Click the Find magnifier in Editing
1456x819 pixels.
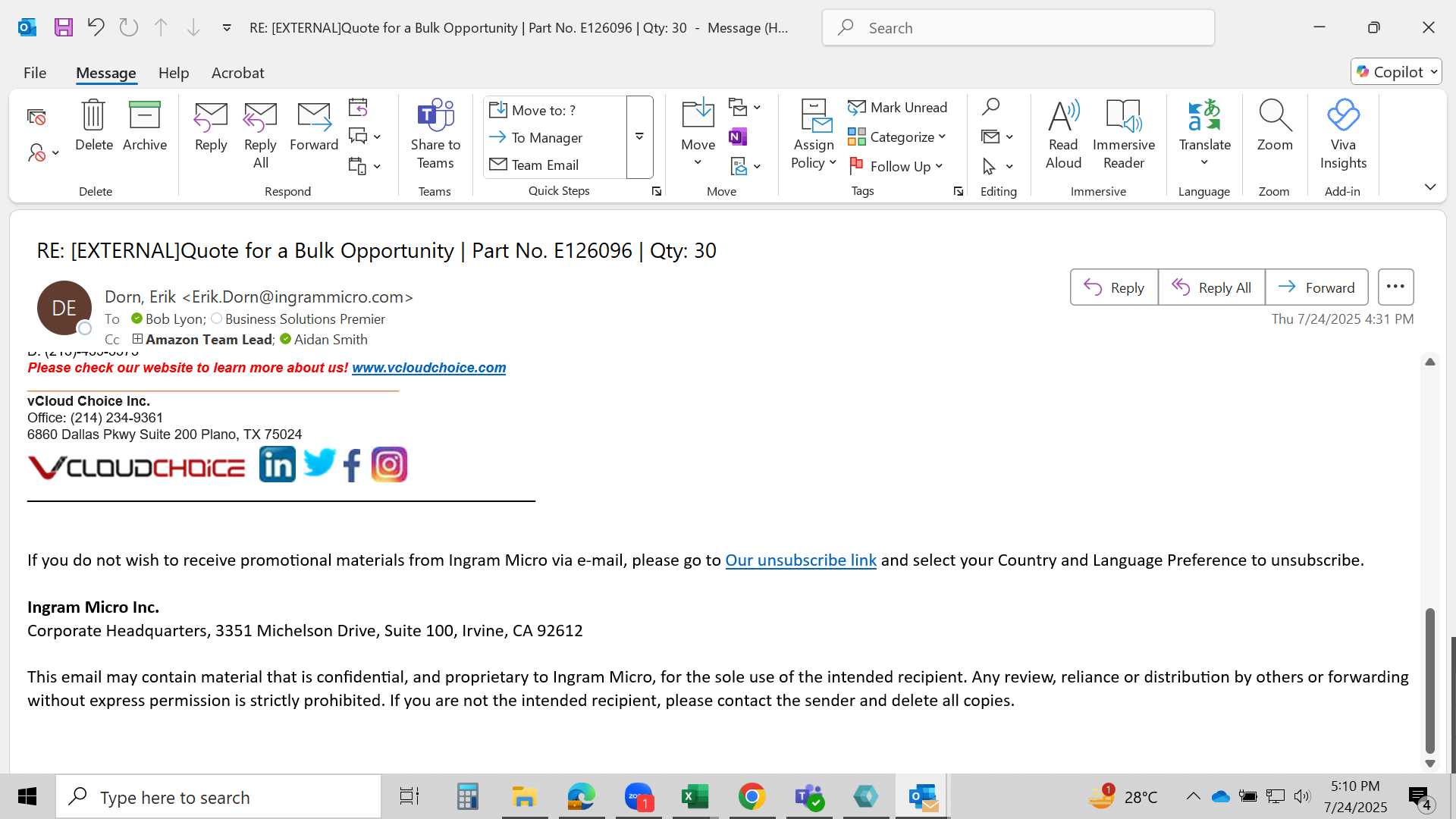990,107
